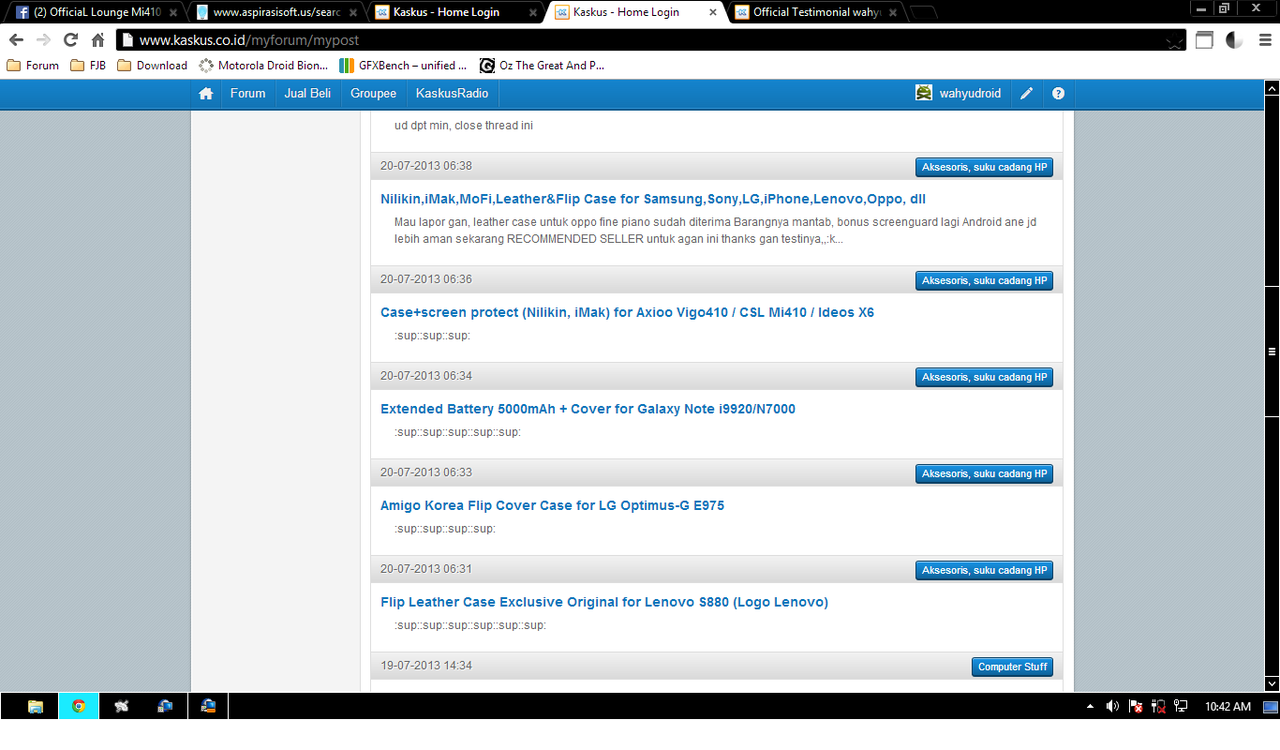Switch to Chrome on the taskbar
This screenshot has height=750, width=1280.
point(78,706)
